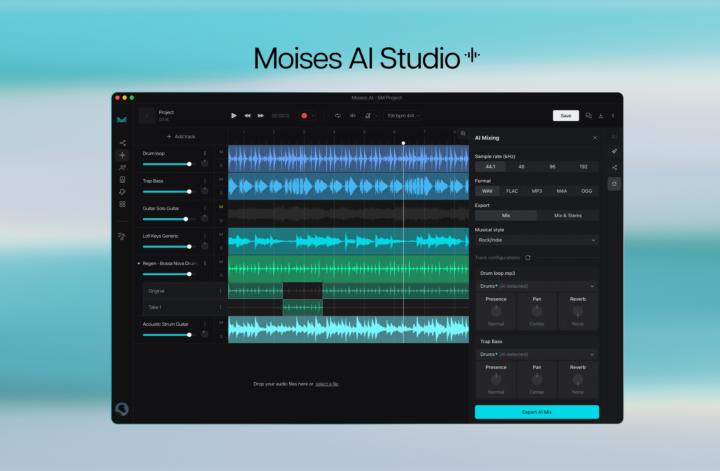Mute the Acoustic Strum Guitar track

[x=221, y=323]
